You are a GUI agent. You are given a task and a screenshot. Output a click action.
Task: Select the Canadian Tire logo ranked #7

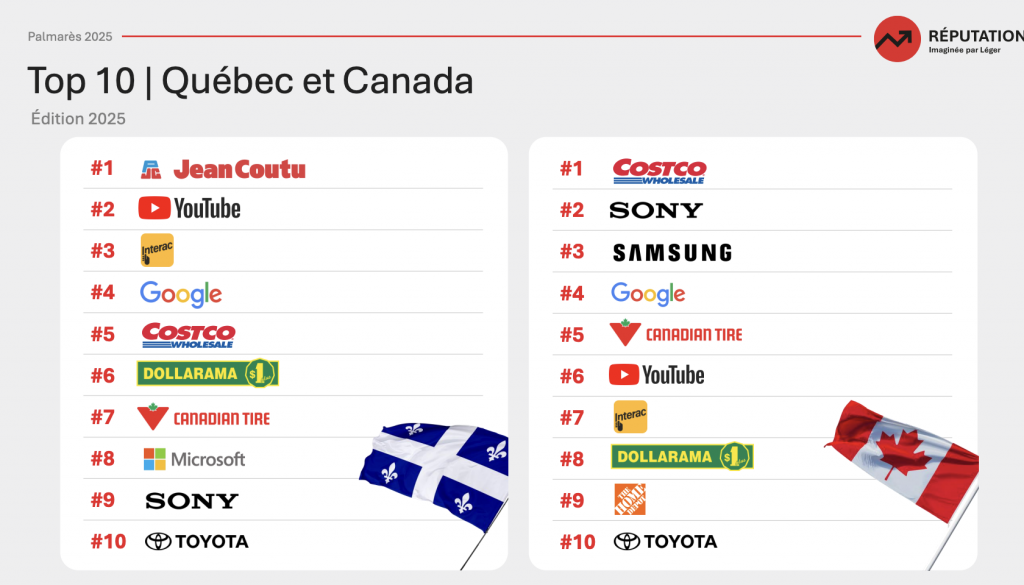pyautogui.click(x=204, y=417)
